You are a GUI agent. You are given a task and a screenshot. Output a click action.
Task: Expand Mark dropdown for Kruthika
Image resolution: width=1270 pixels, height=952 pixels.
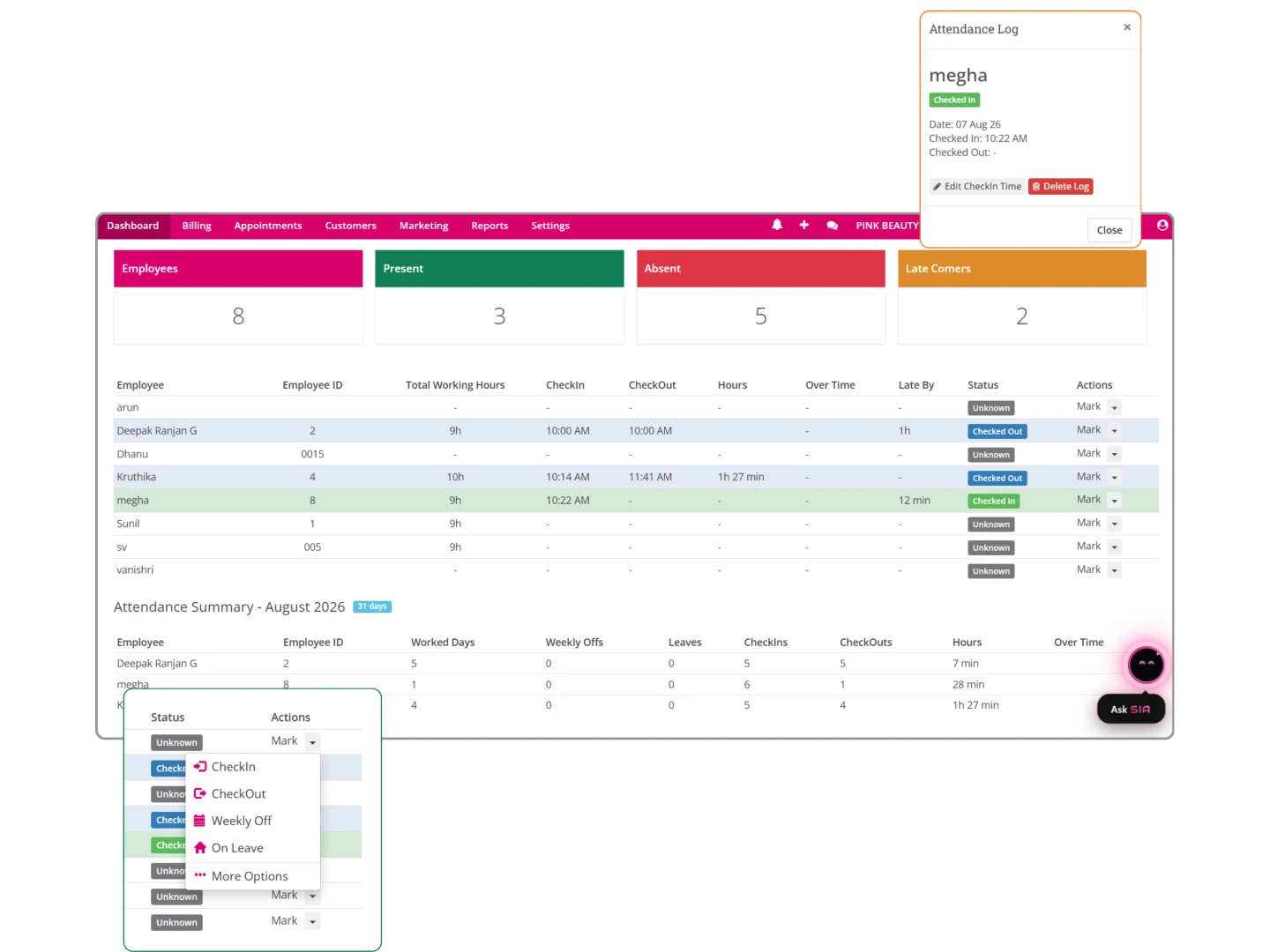[1115, 477]
